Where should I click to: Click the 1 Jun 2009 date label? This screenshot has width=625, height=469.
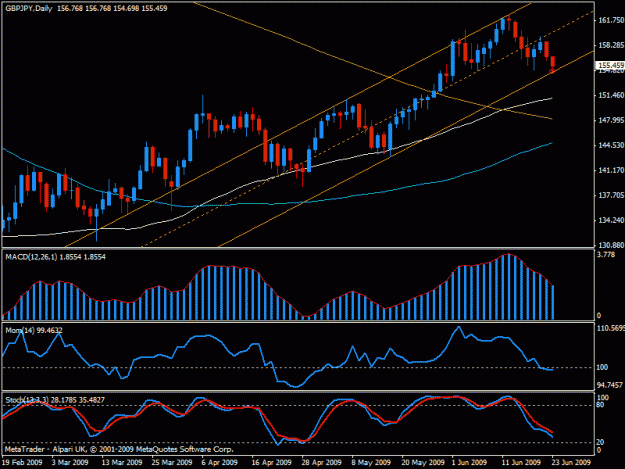tap(470, 463)
